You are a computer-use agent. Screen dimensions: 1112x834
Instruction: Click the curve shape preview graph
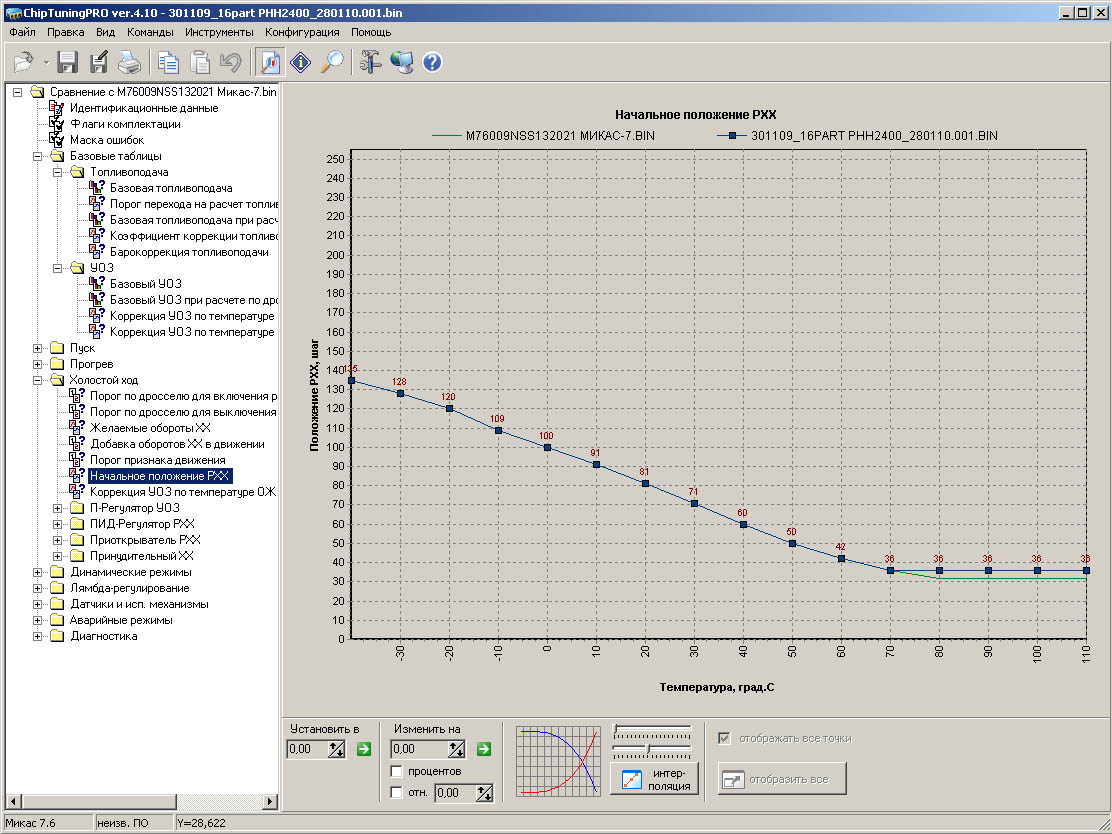pyautogui.click(x=558, y=760)
